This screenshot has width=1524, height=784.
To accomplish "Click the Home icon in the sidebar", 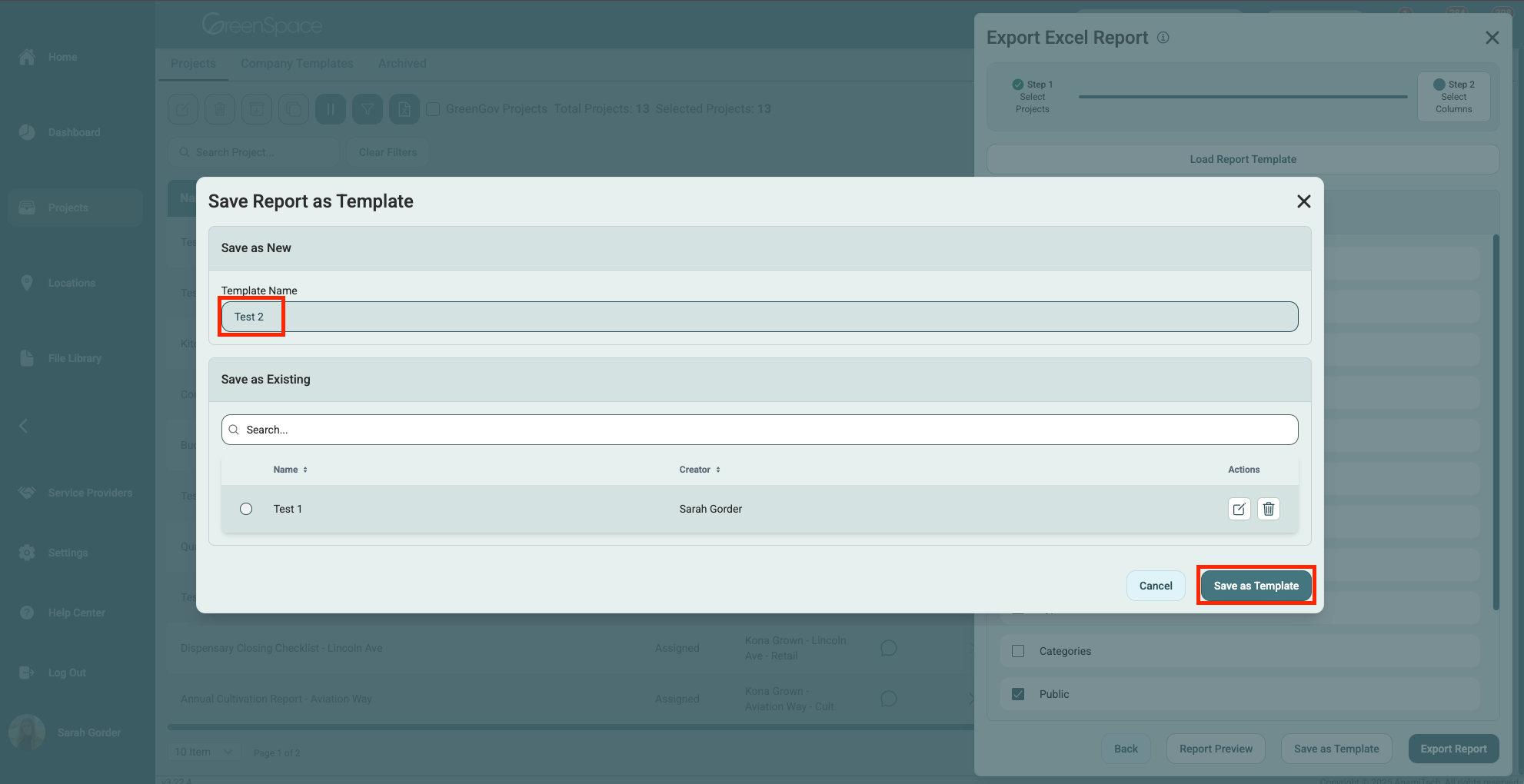I will (27, 57).
